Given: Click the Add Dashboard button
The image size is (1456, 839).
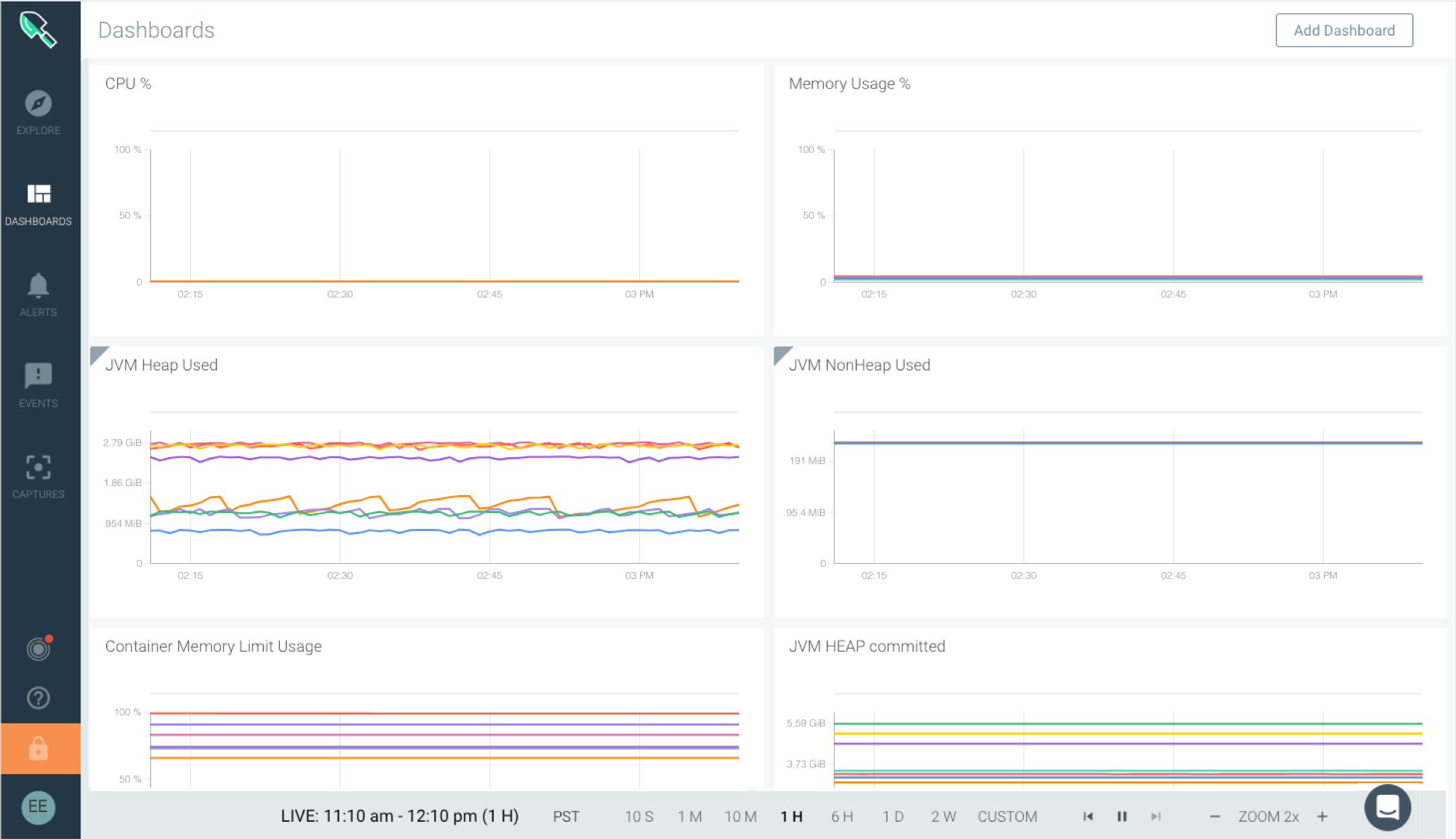Looking at the screenshot, I should point(1343,31).
